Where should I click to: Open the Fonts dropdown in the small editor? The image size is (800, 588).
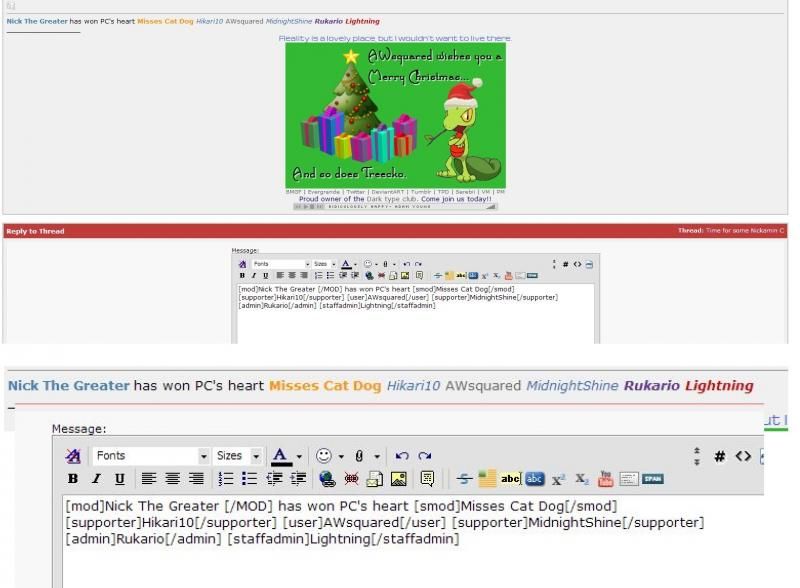click(x=281, y=264)
